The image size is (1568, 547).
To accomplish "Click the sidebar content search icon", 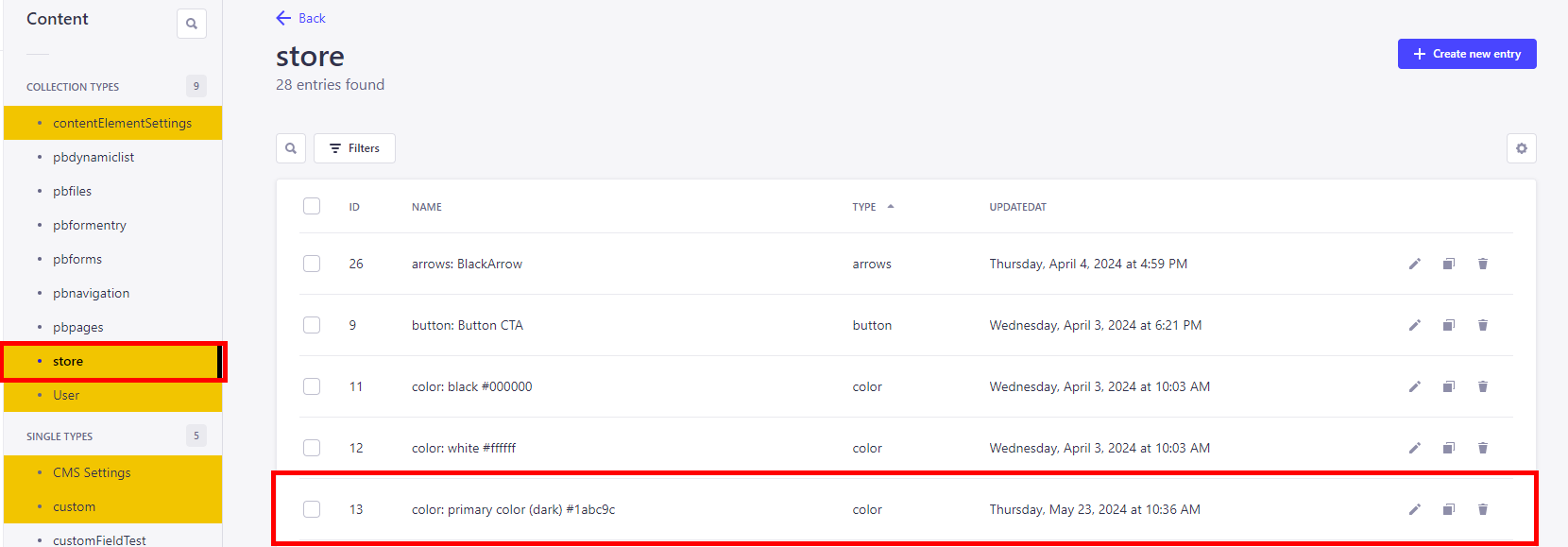I will 192,24.
